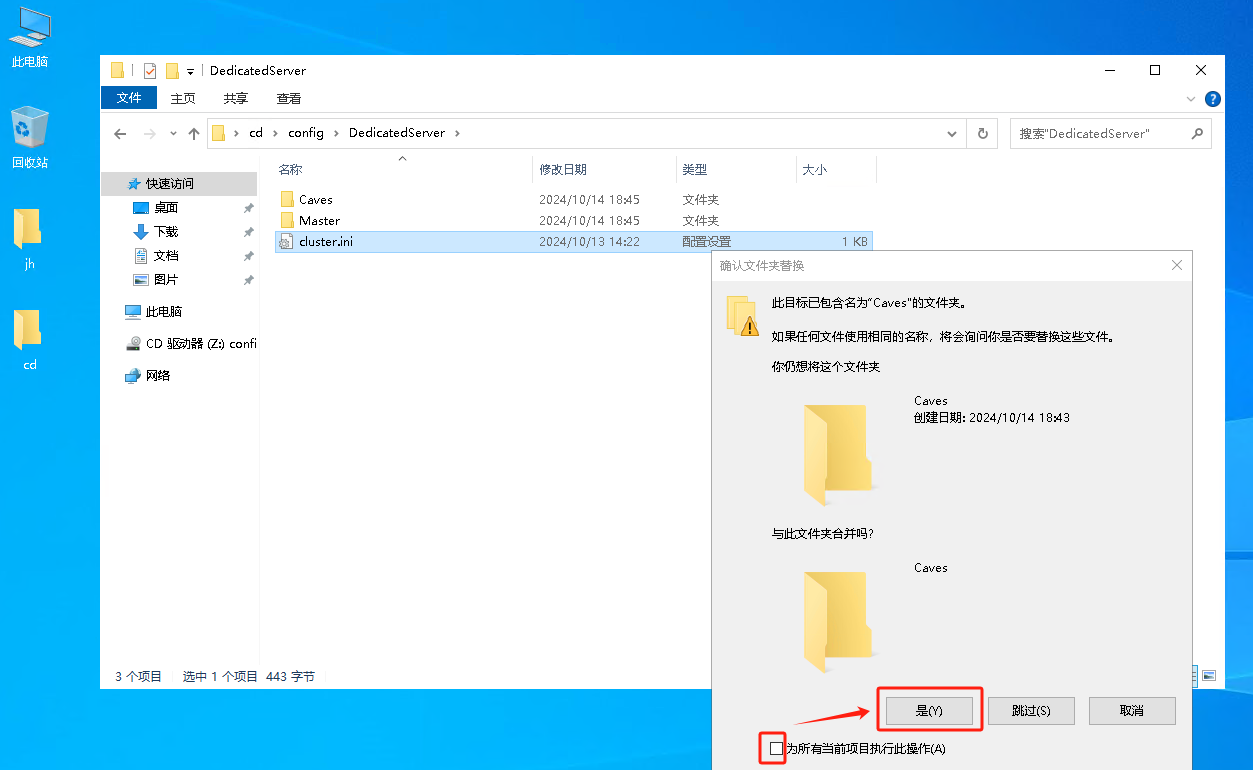
Task: Sort by the 修改日期 column header
Action: point(563,170)
